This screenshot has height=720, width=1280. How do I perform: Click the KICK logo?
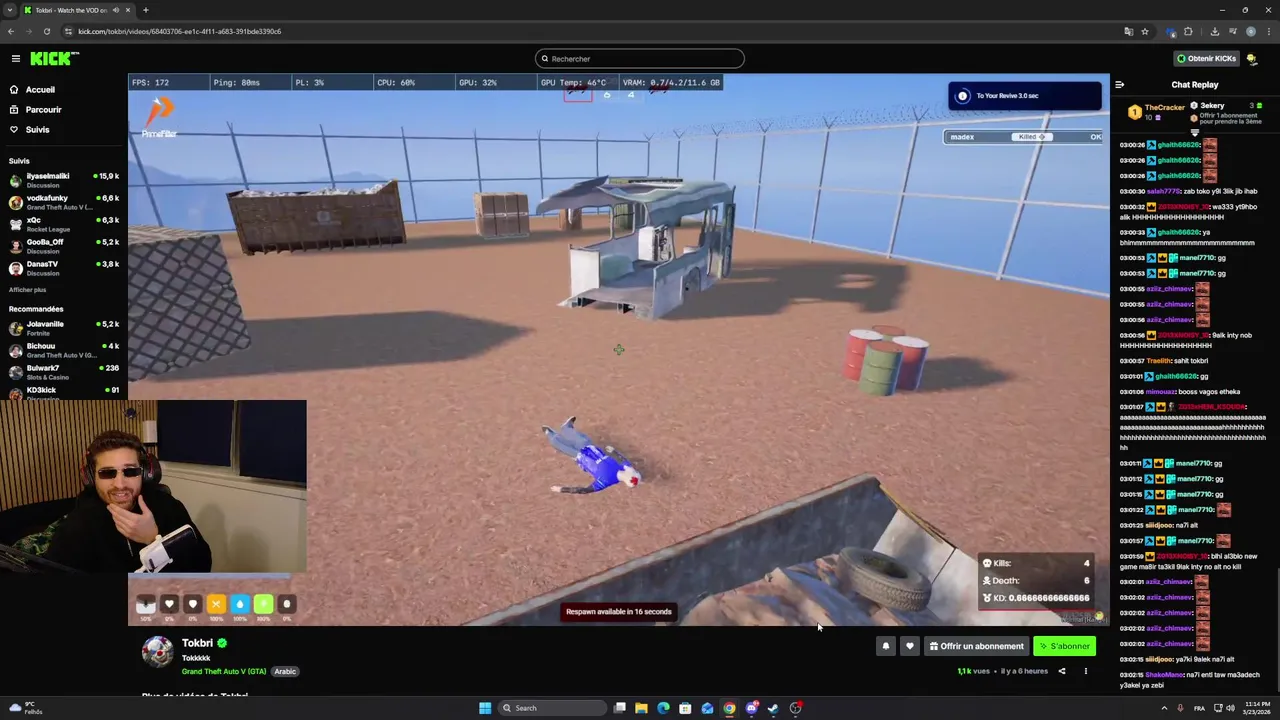tap(54, 59)
